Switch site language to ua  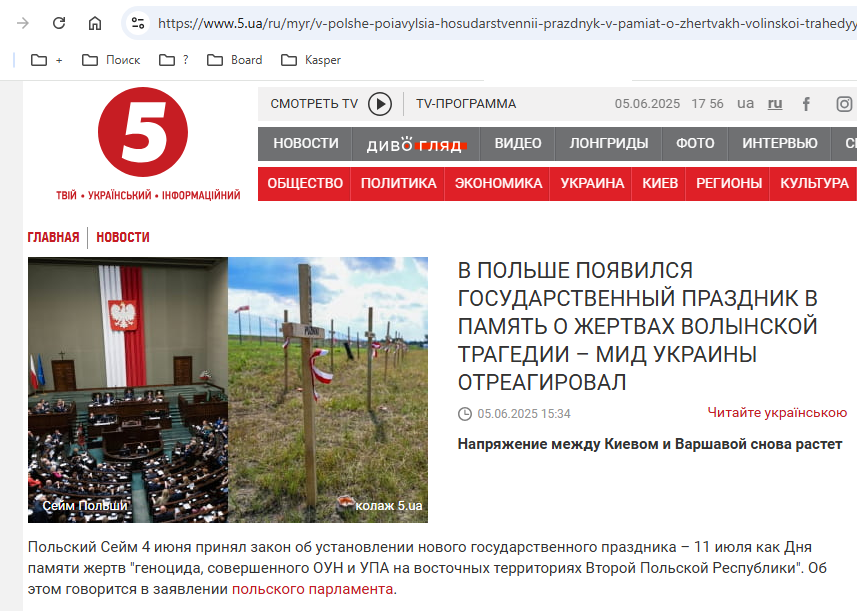click(746, 103)
